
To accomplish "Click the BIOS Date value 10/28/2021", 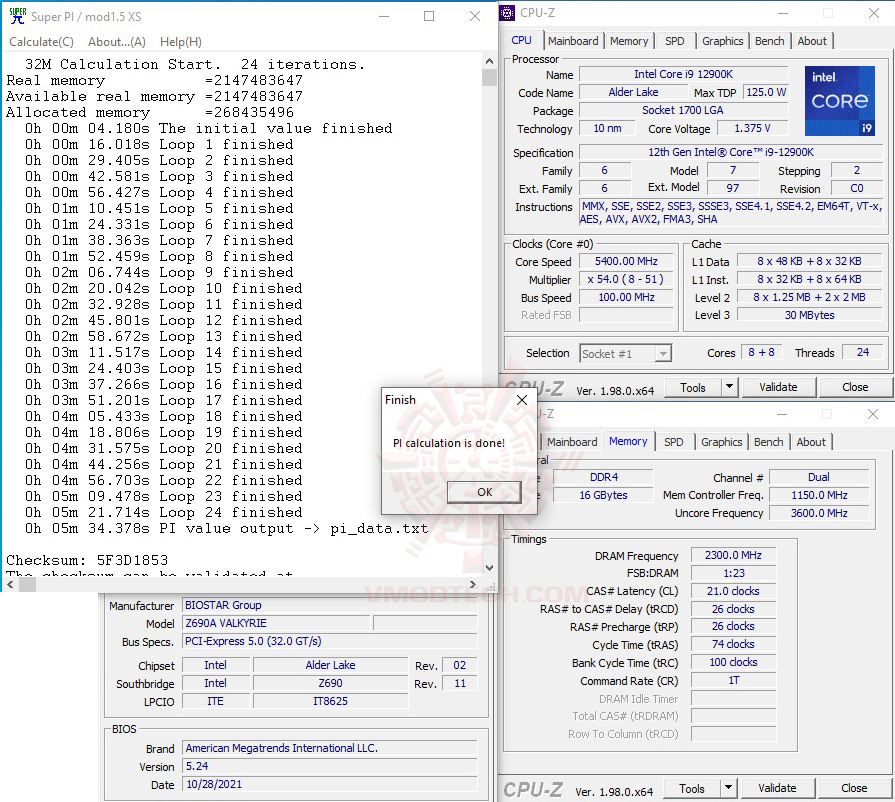I will 329,784.
